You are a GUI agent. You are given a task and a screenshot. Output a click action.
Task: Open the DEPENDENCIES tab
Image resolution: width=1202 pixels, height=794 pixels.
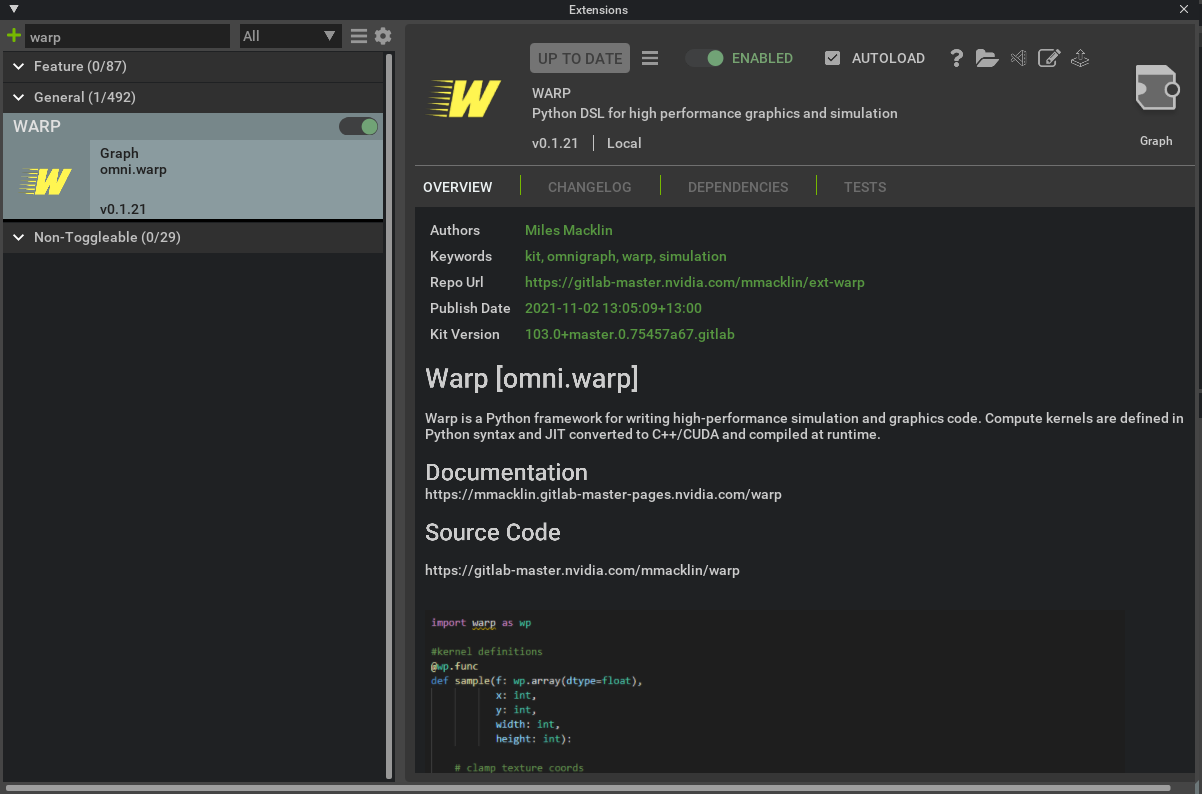pos(737,187)
